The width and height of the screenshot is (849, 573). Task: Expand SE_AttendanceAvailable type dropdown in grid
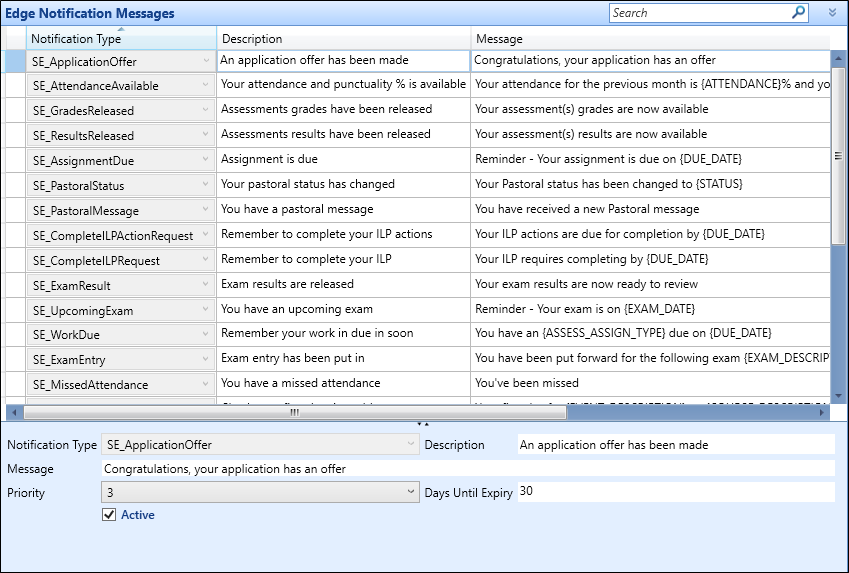point(205,86)
